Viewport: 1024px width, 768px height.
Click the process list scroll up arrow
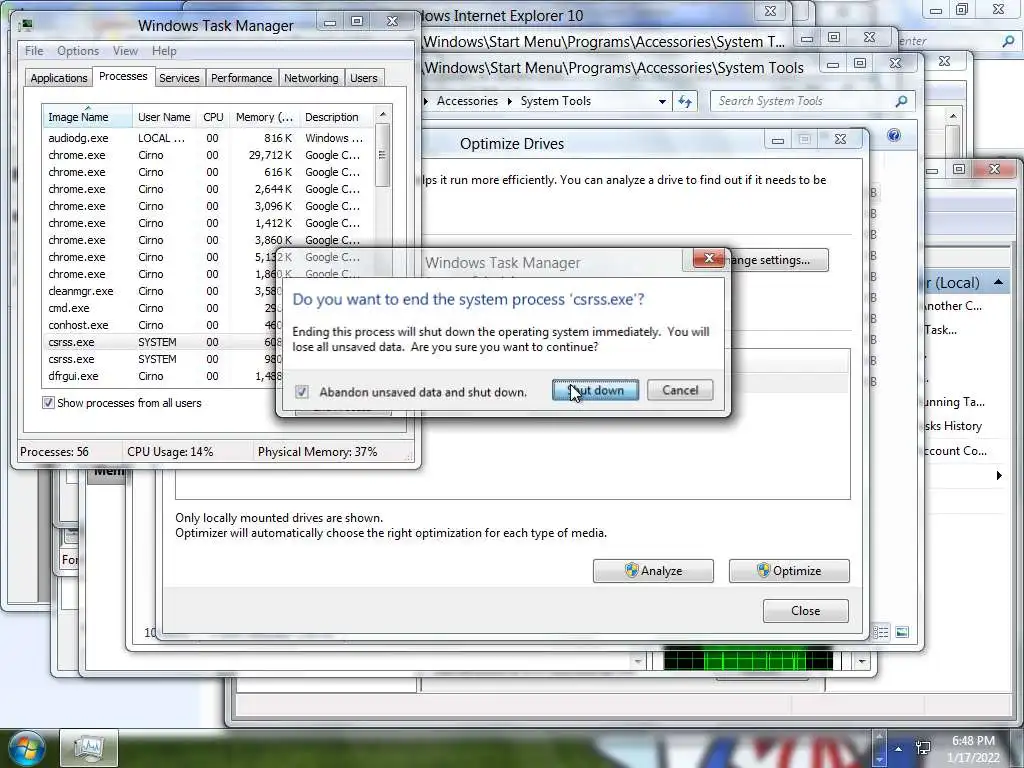(x=383, y=114)
